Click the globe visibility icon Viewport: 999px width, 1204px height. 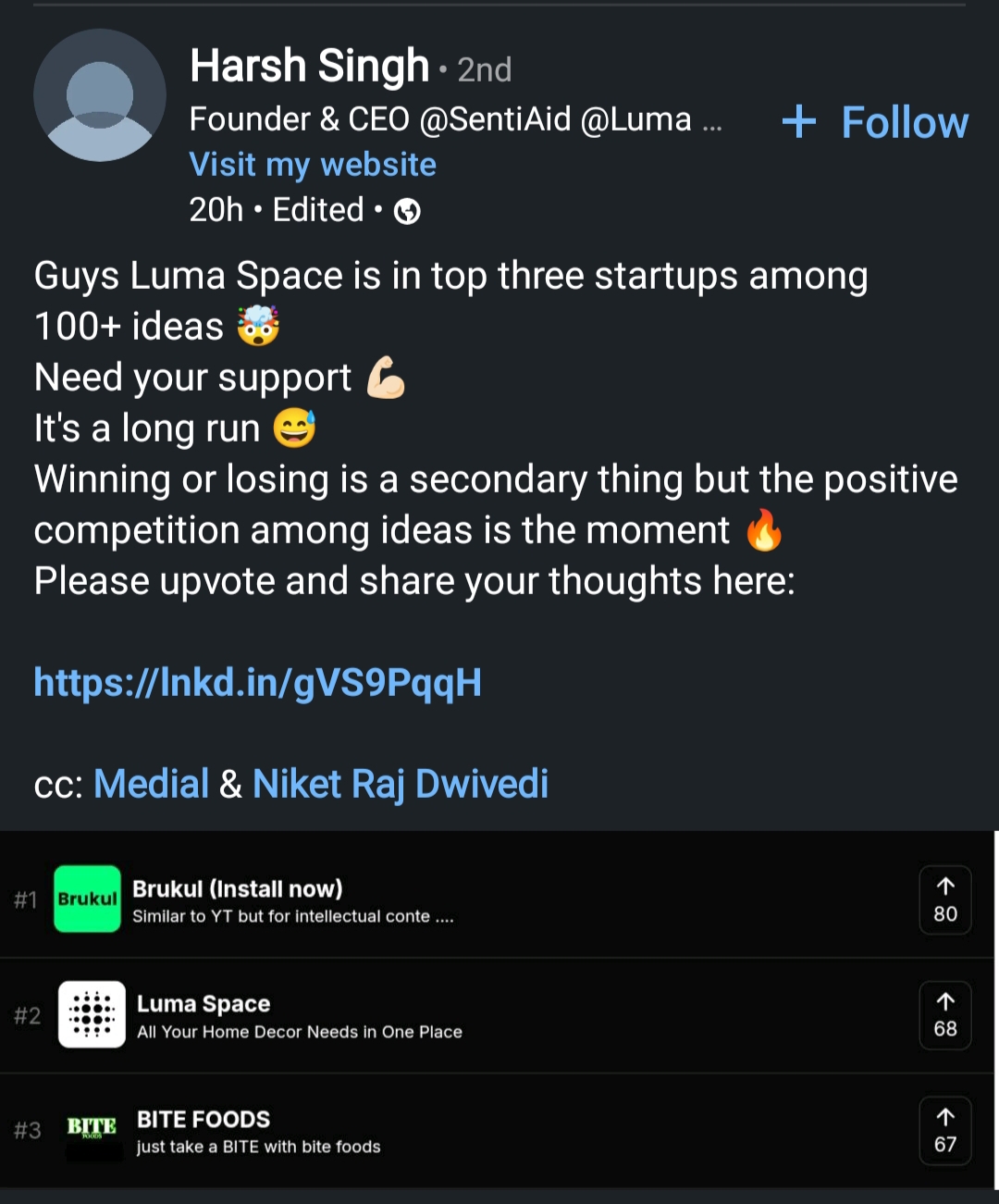[x=407, y=212]
